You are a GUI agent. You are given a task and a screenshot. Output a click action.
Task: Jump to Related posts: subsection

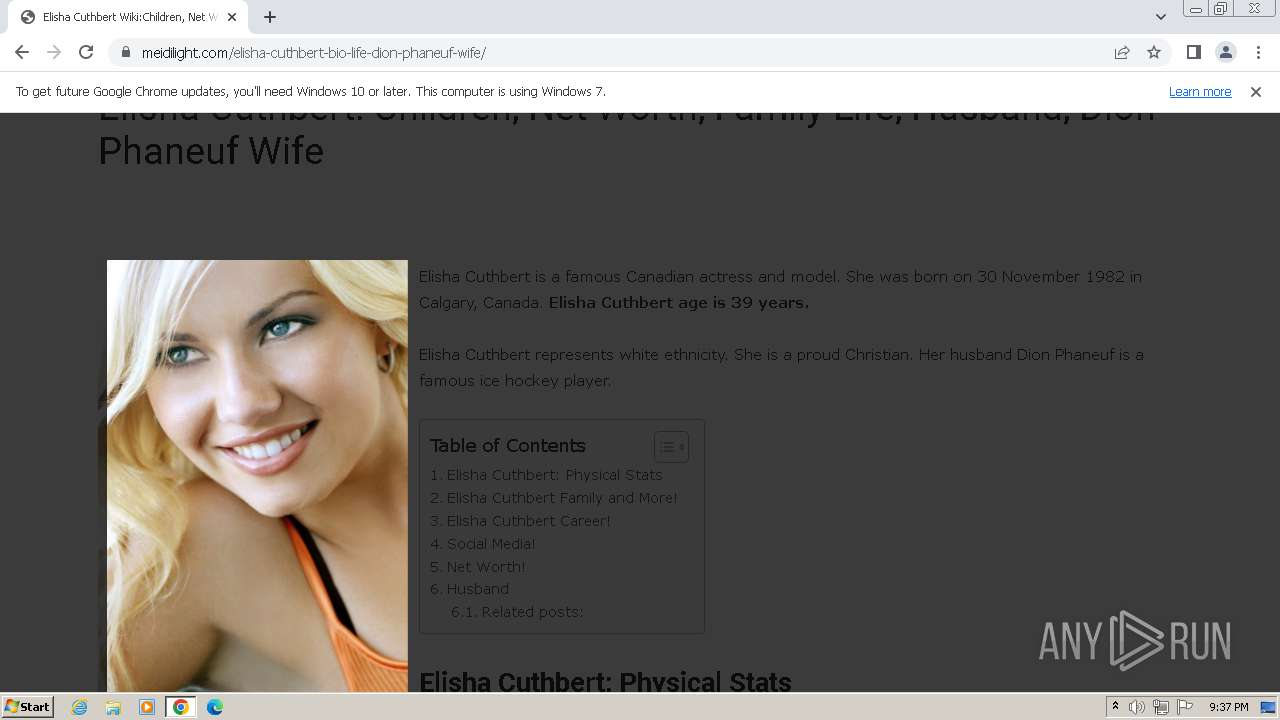(532, 612)
